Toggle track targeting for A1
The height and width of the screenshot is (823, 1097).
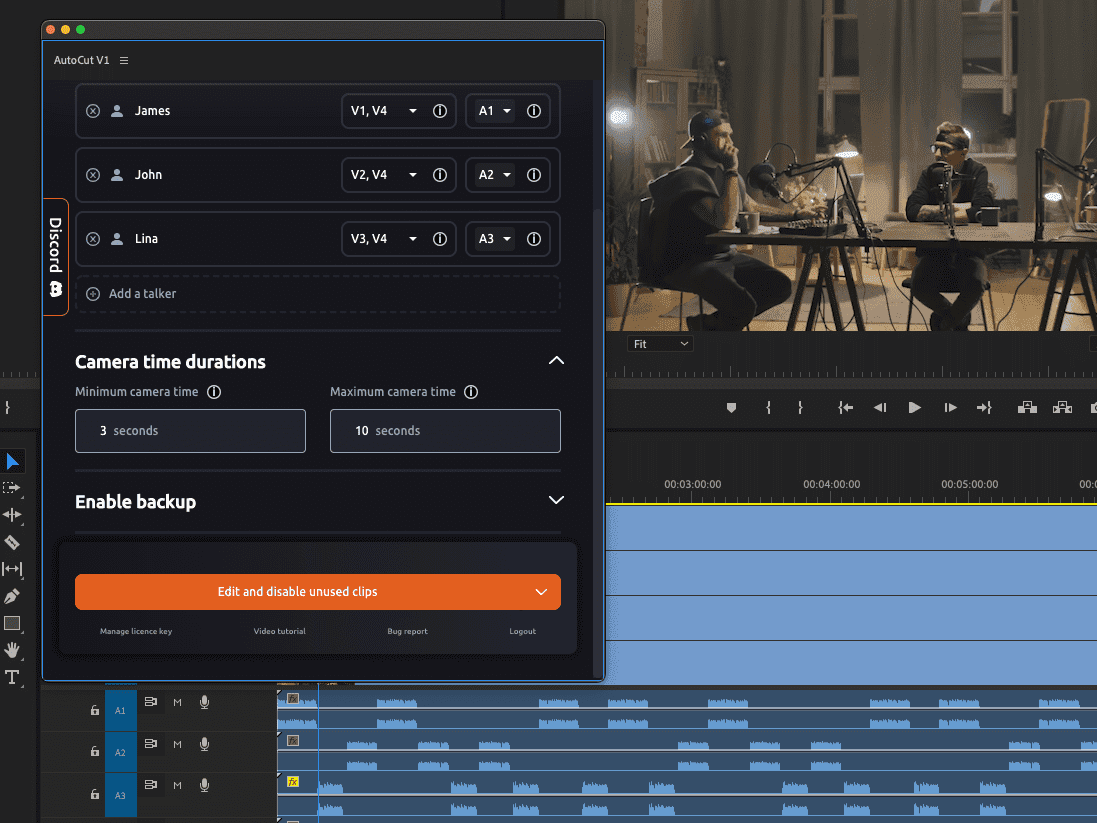pos(120,711)
